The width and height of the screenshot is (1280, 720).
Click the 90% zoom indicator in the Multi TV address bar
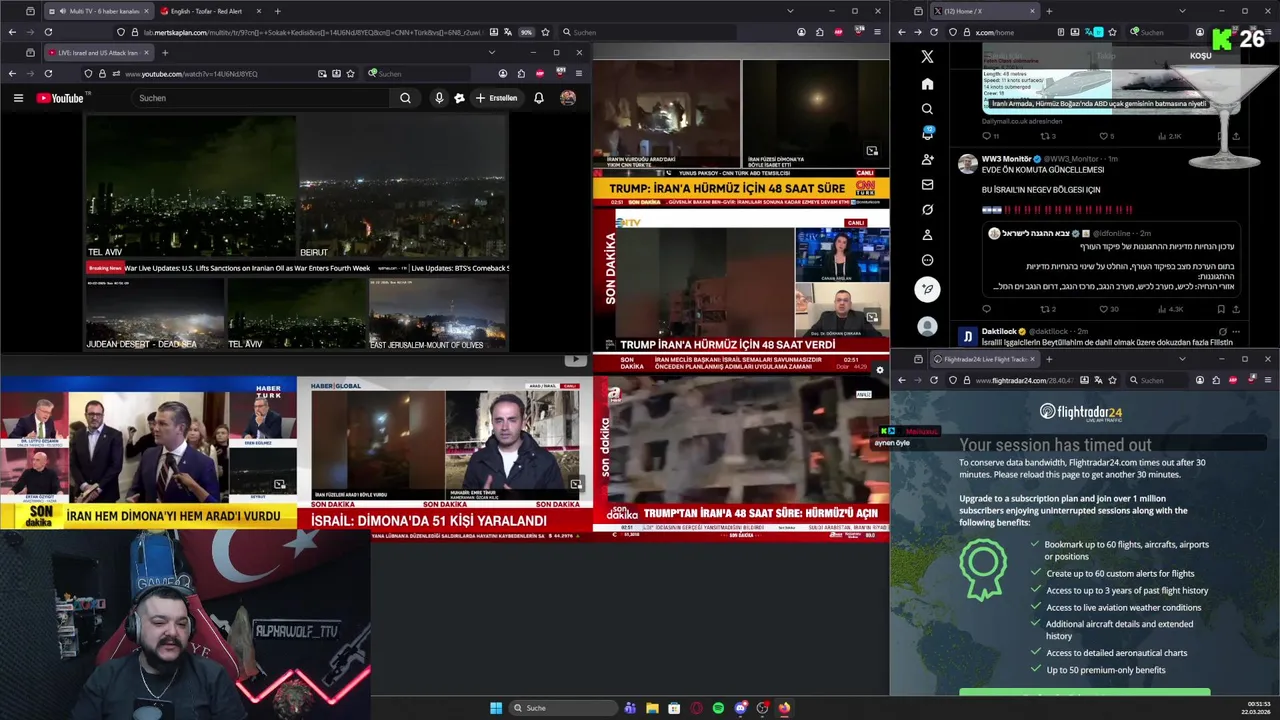[526, 32]
